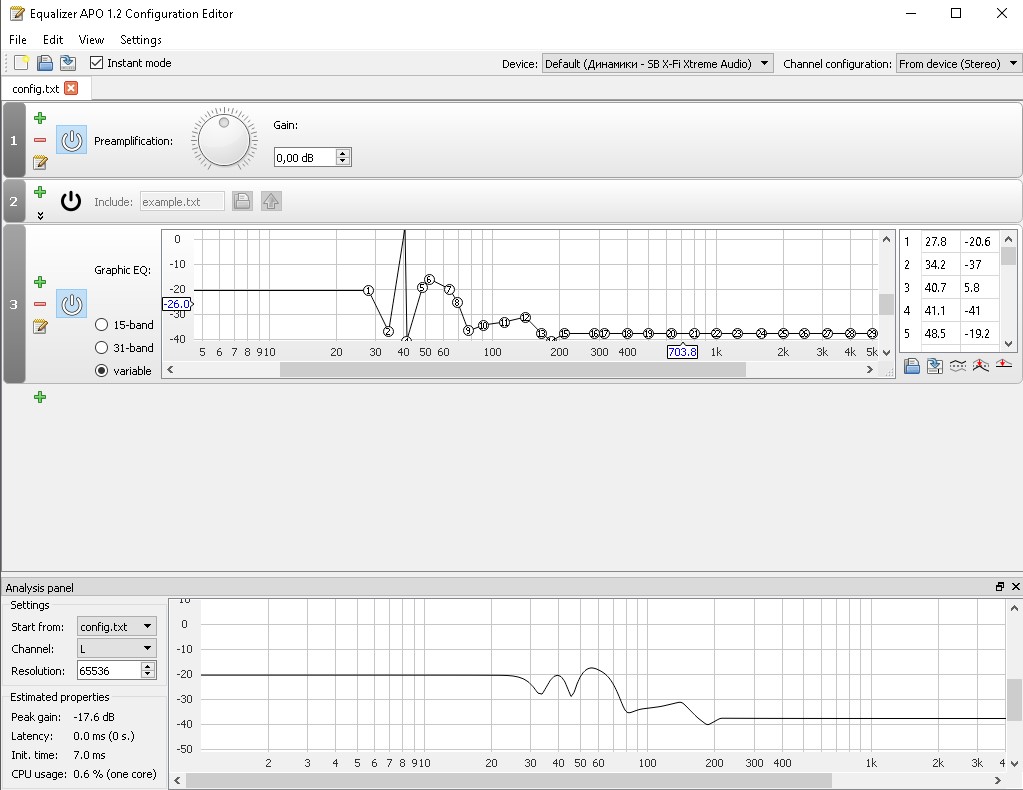
Task: Click the Include file name field
Action: coord(183,202)
